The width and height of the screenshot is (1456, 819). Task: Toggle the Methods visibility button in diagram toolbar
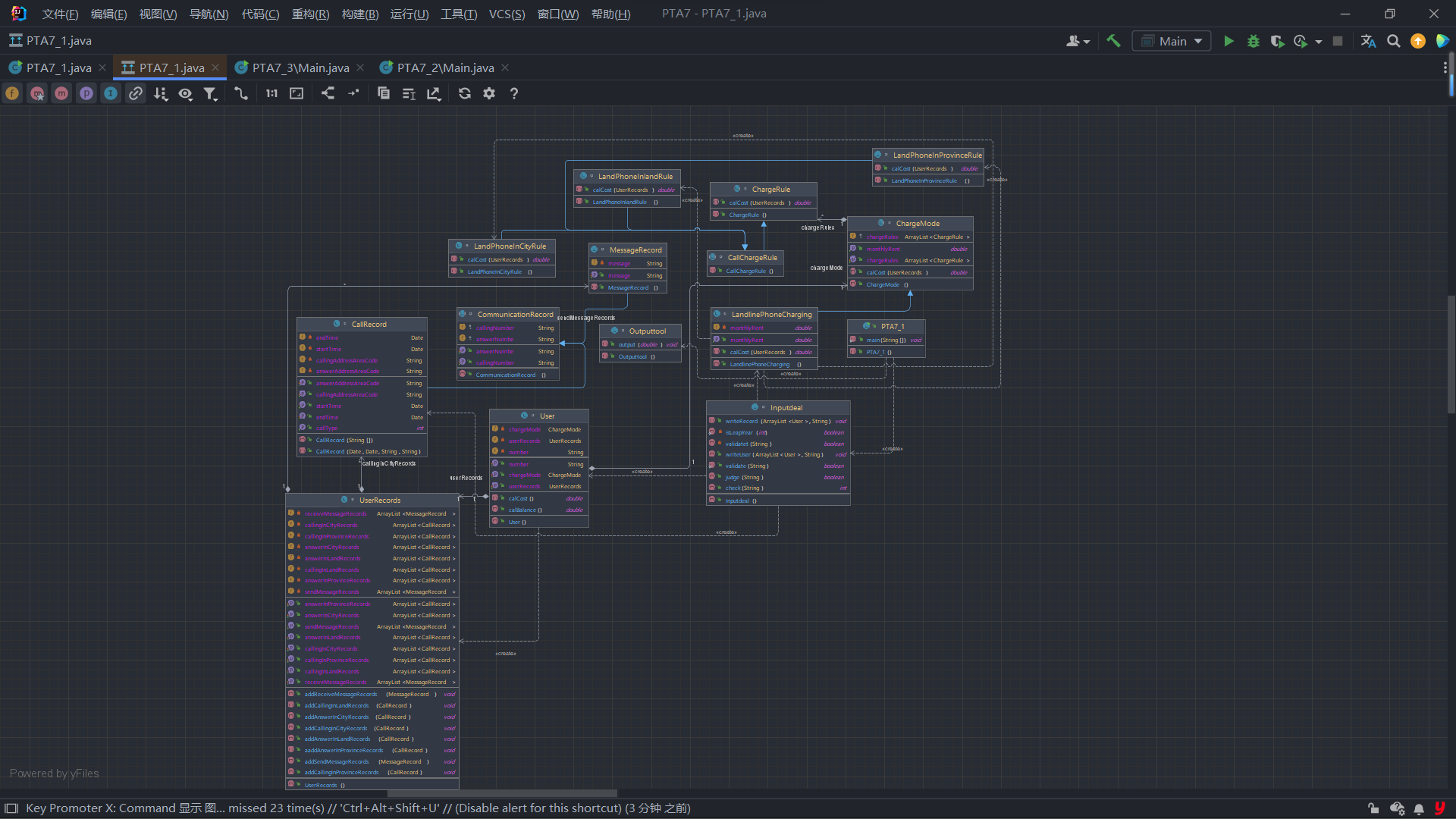click(x=61, y=93)
